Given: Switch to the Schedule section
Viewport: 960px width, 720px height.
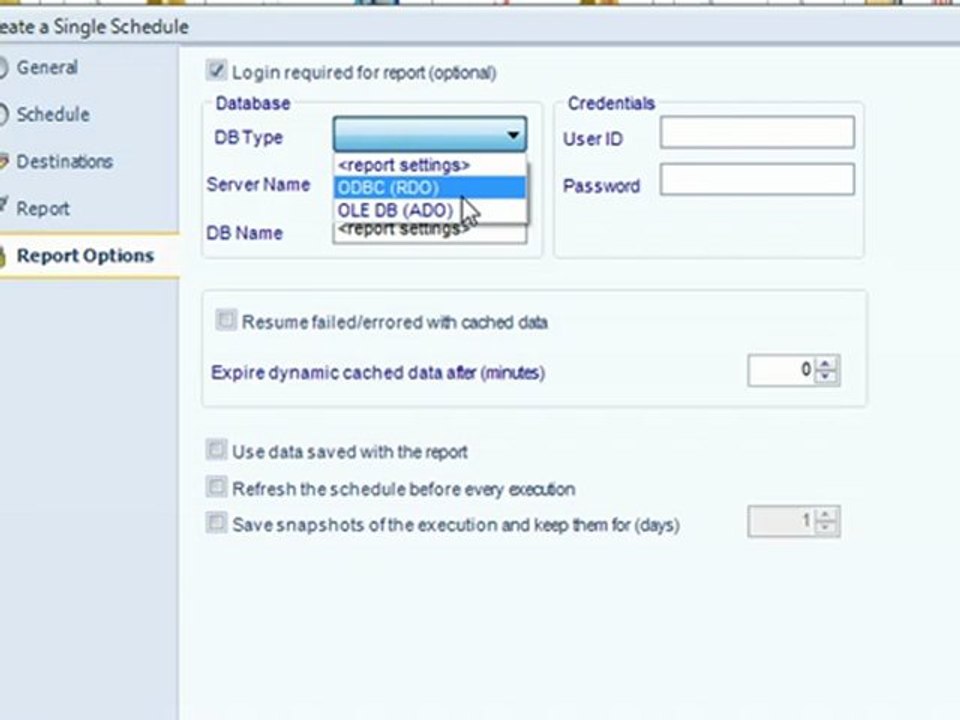Looking at the screenshot, I should pos(53,114).
